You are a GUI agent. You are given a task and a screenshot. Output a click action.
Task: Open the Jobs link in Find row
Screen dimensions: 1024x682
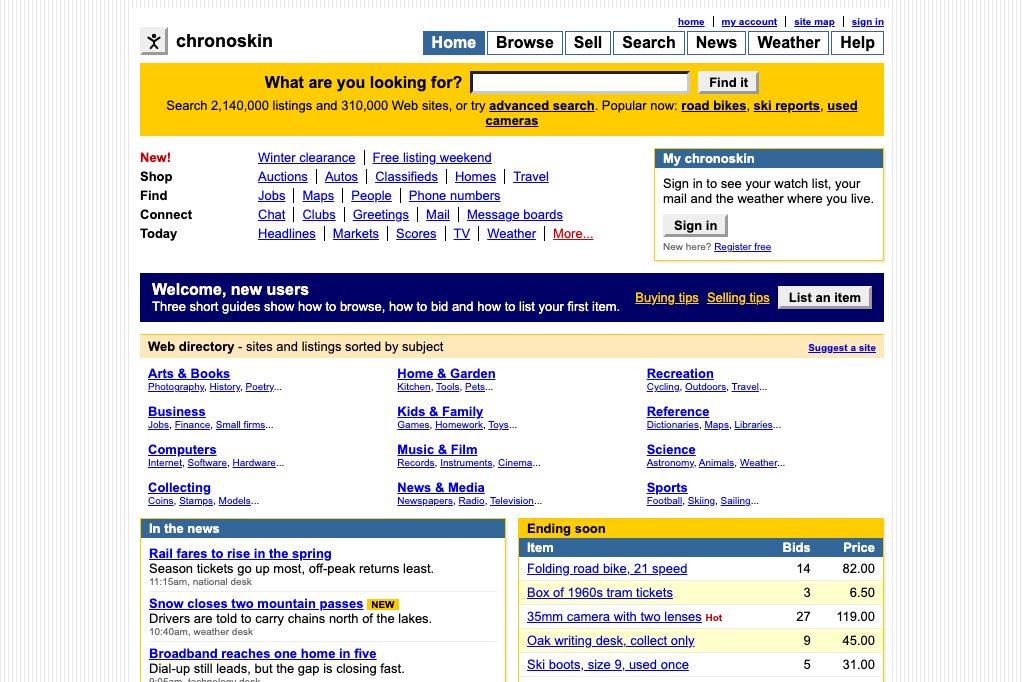point(271,195)
